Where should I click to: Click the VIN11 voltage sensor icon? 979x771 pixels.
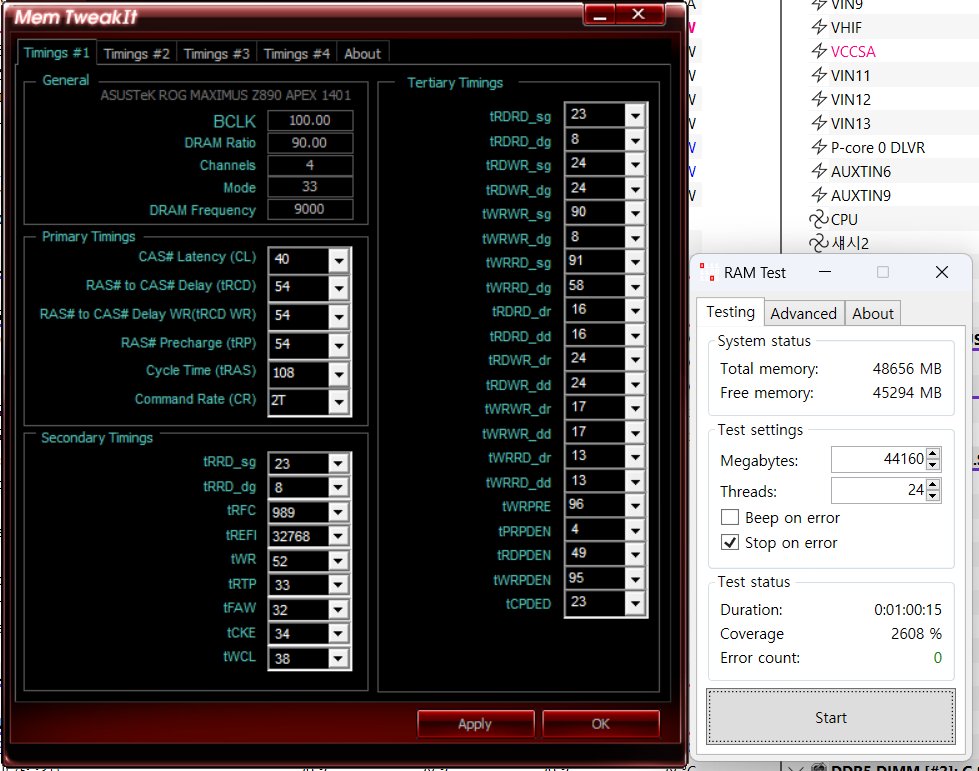819,75
